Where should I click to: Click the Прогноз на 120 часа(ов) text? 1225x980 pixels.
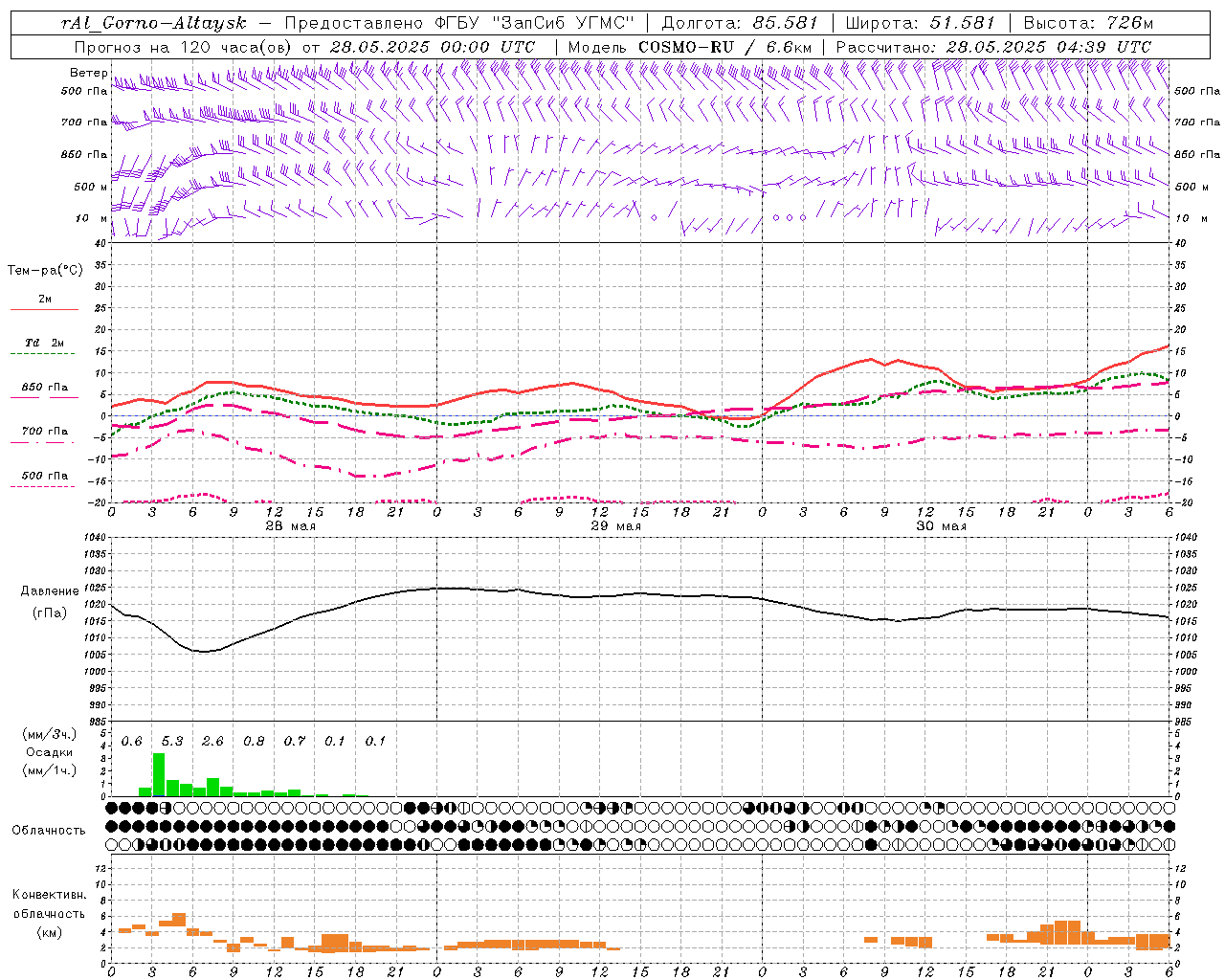186,47
